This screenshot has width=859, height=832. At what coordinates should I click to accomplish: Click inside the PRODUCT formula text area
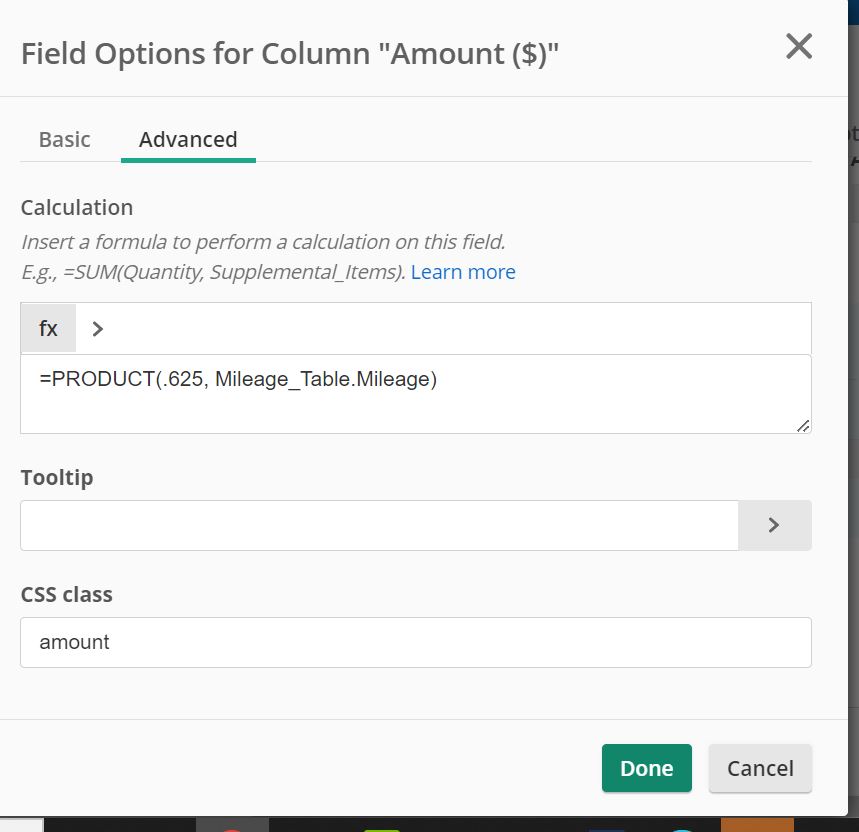click(416, 394)
